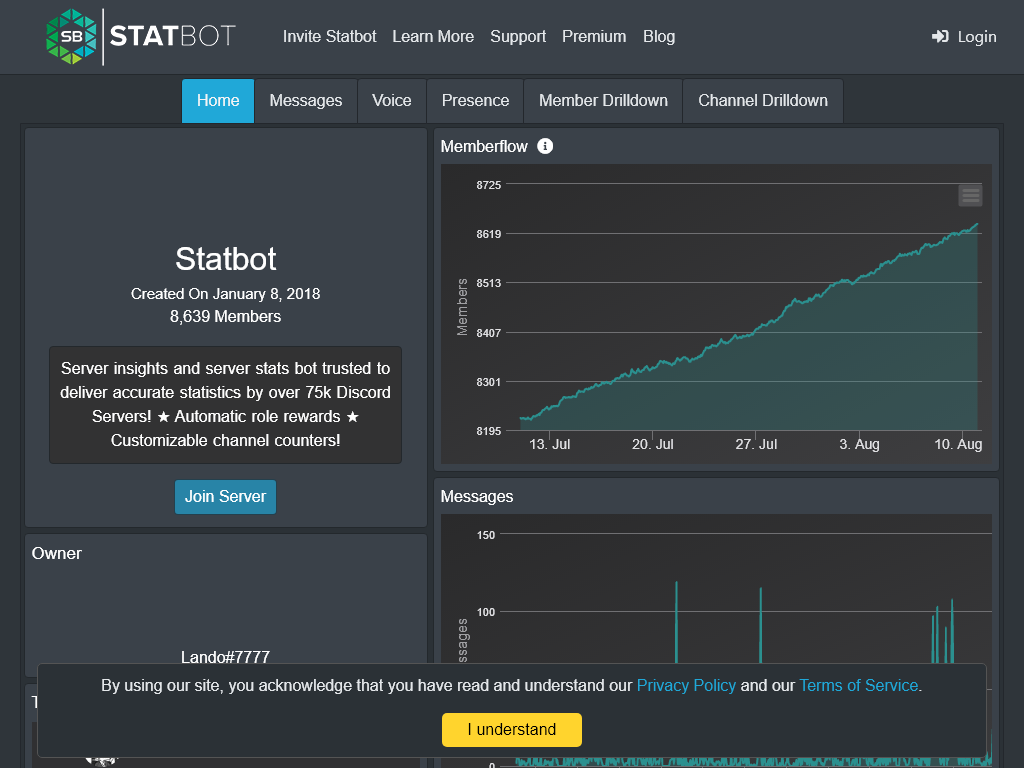
Task: Switch to the Channel Drilldown tab
Action: point(762,100)
